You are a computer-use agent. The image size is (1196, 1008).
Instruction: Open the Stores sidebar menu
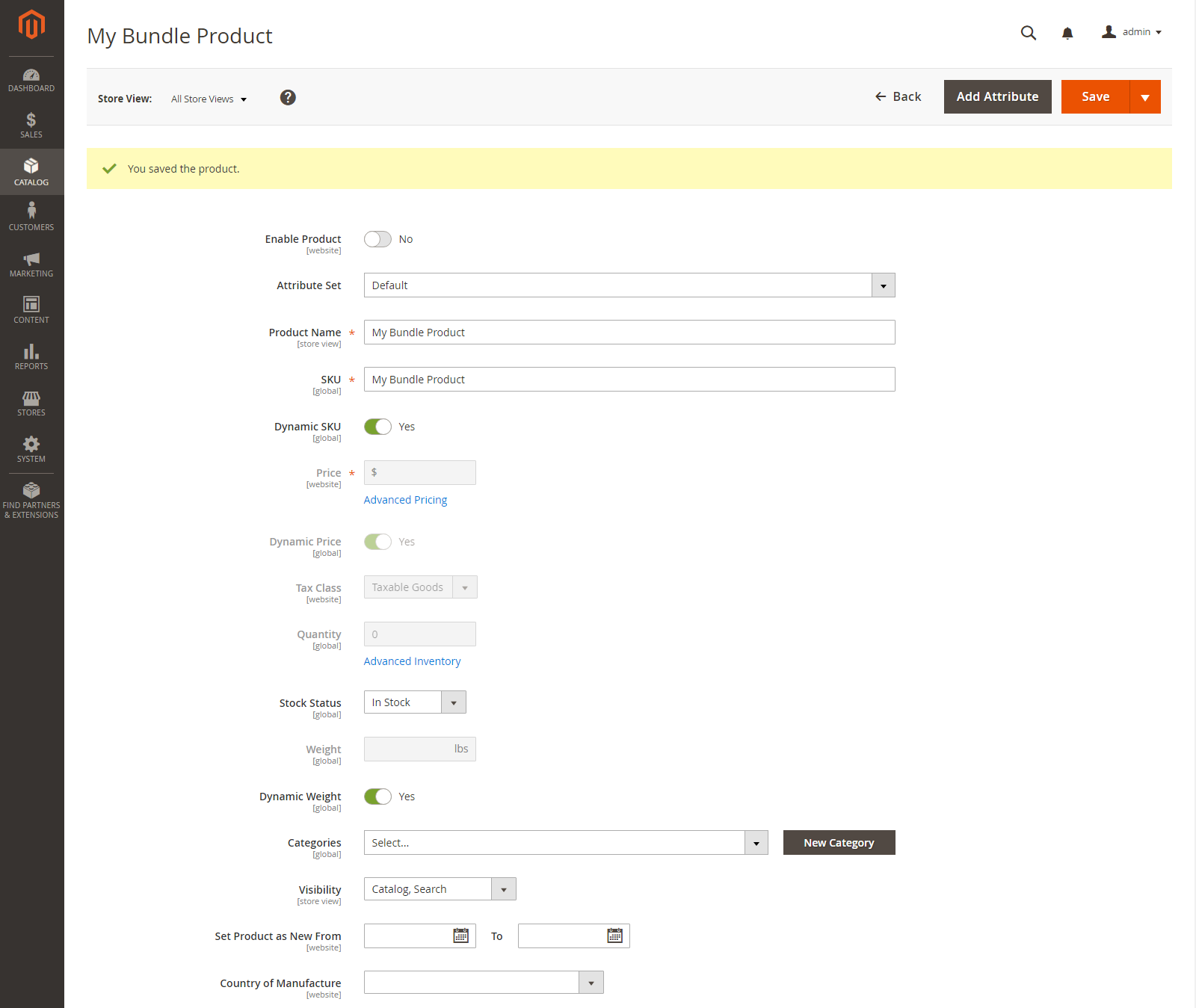[31, 403]
